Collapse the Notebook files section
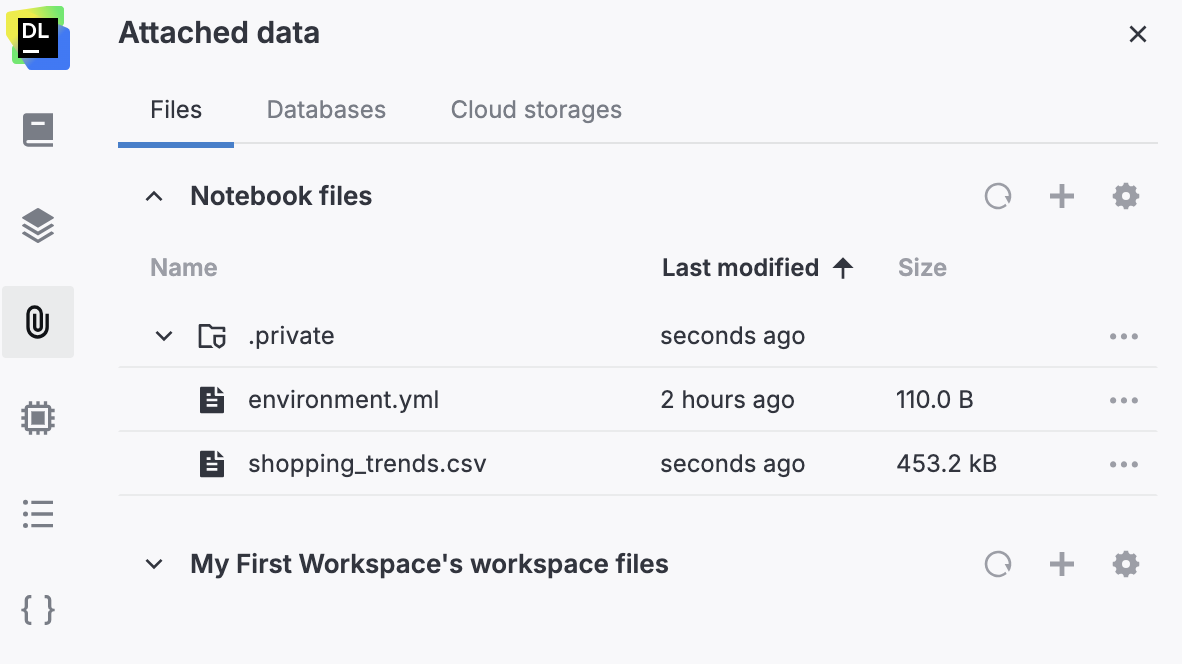1182x664 pixels. coord(154,196)
